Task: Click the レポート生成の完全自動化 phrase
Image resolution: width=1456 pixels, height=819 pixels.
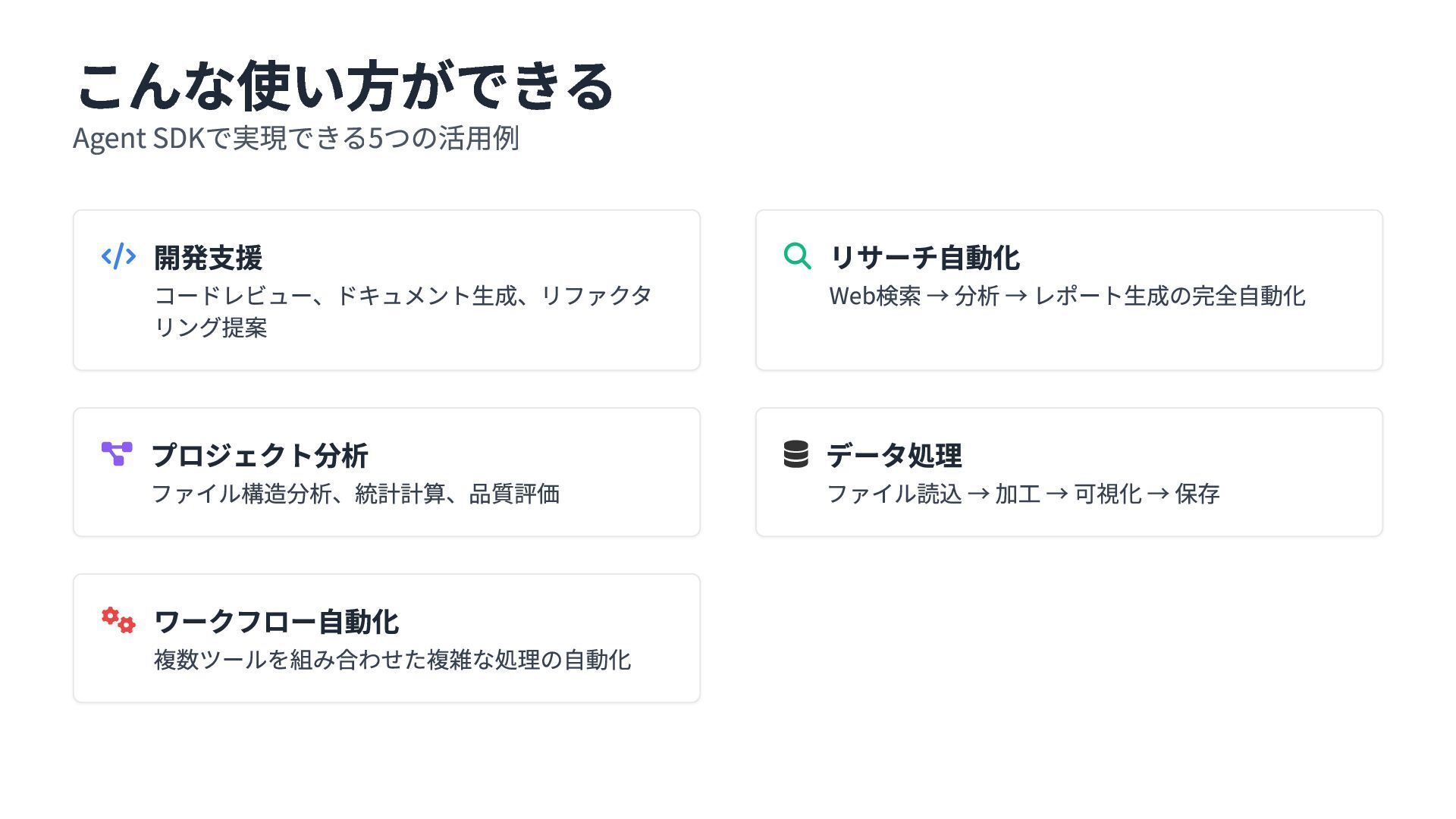Action: (x=1169, y=296)
